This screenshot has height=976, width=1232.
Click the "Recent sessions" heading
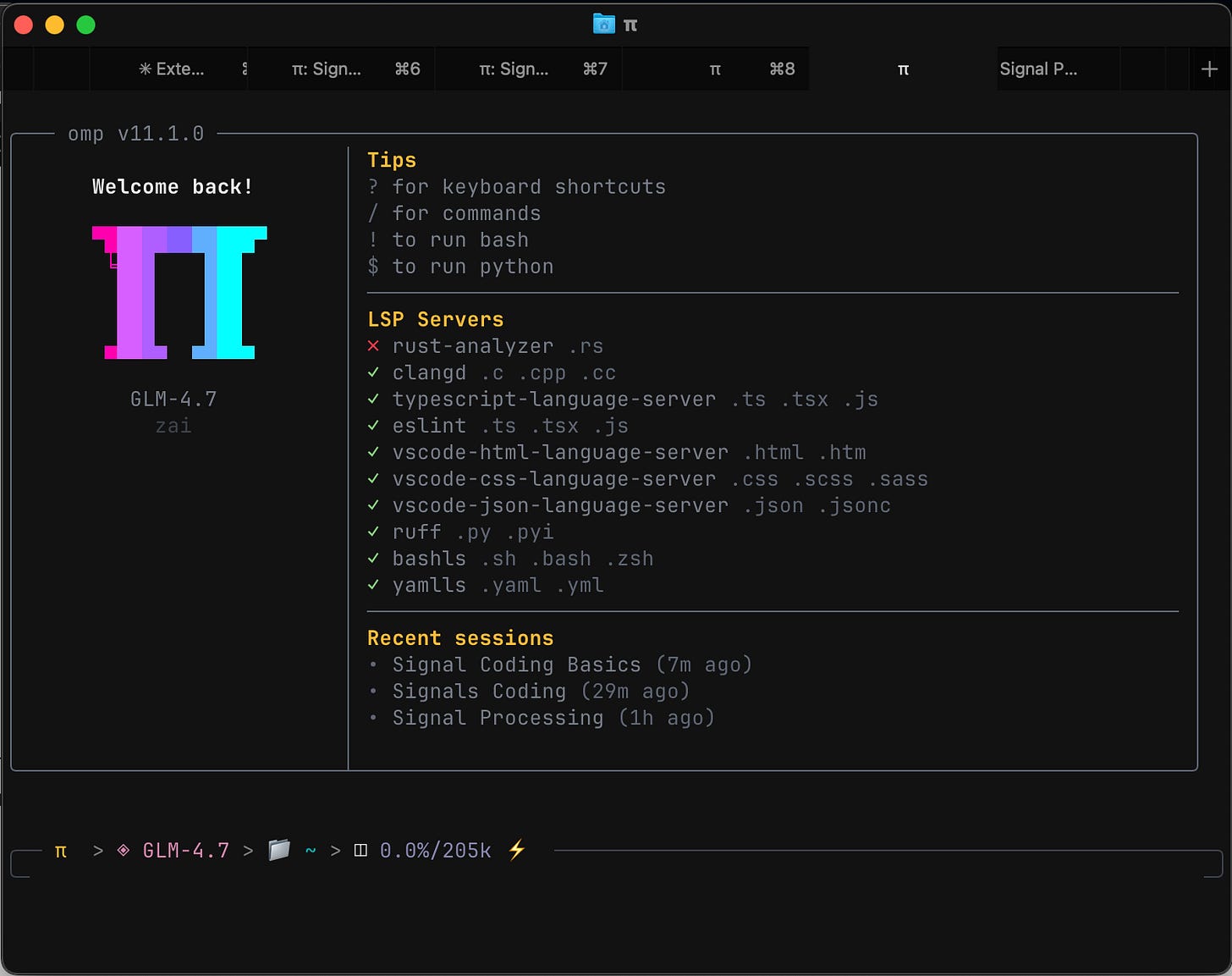pos(460,638)
